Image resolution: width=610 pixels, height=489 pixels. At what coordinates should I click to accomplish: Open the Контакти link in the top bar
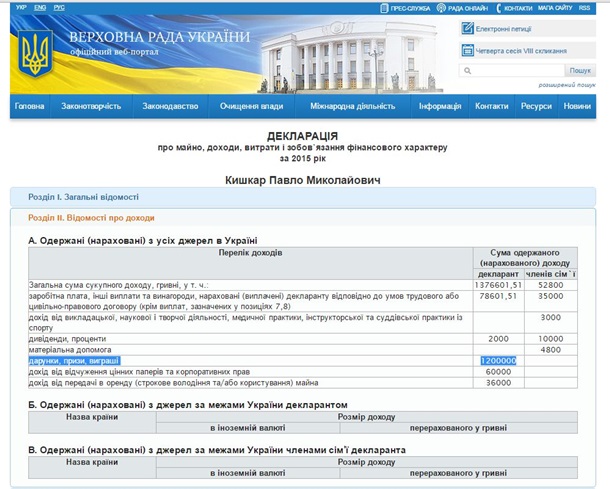(x=518, y=8)
